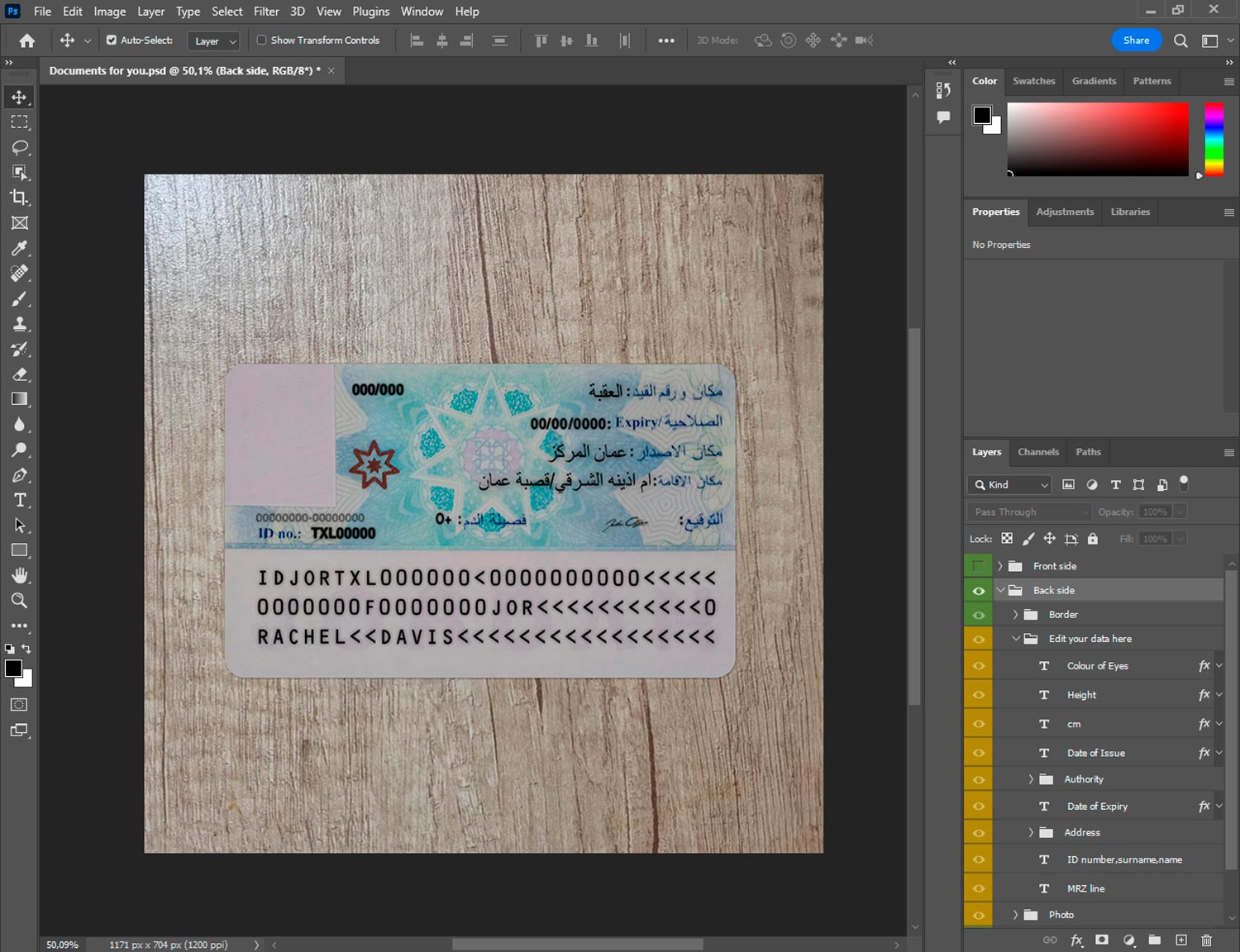
Task: Activate the Hand tool
Action: [20, 575]
